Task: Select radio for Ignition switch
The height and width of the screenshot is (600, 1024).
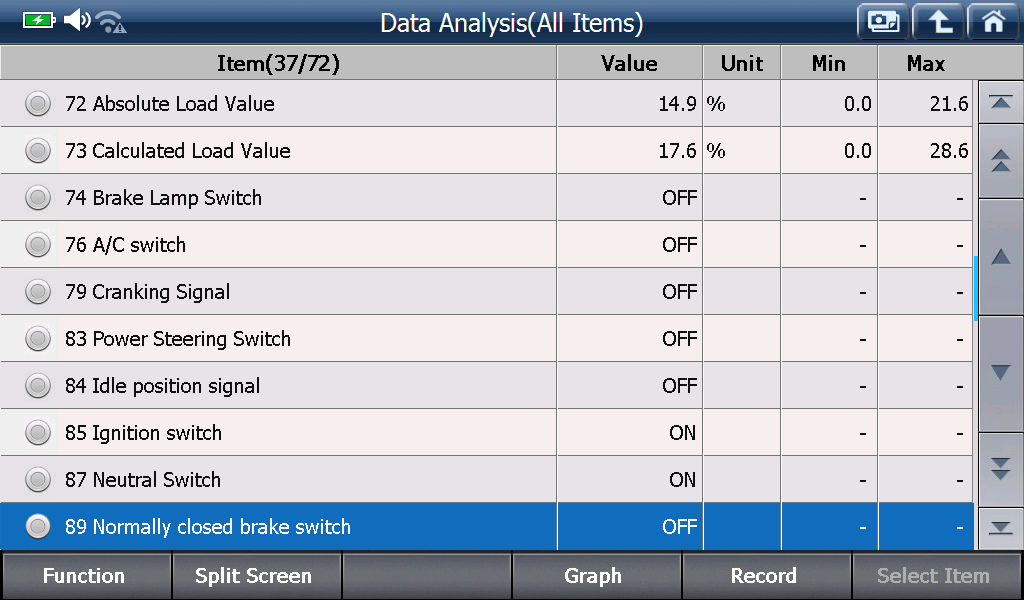Action: (38, 433)
